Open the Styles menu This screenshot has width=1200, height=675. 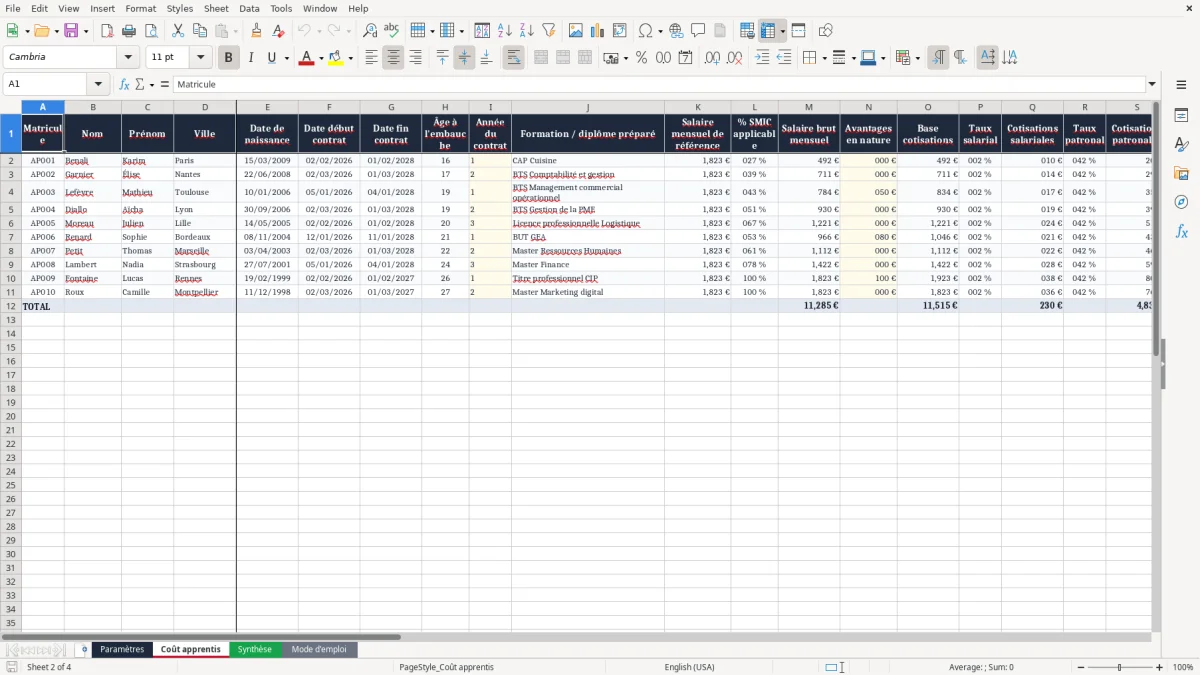(x=180, y=8)
